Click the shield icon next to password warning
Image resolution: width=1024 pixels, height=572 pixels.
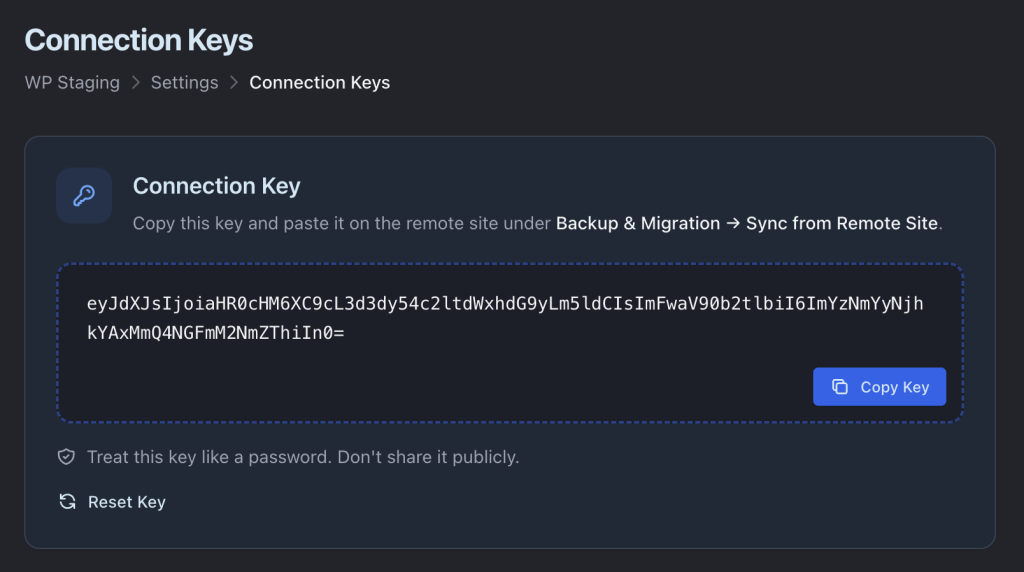67,457
